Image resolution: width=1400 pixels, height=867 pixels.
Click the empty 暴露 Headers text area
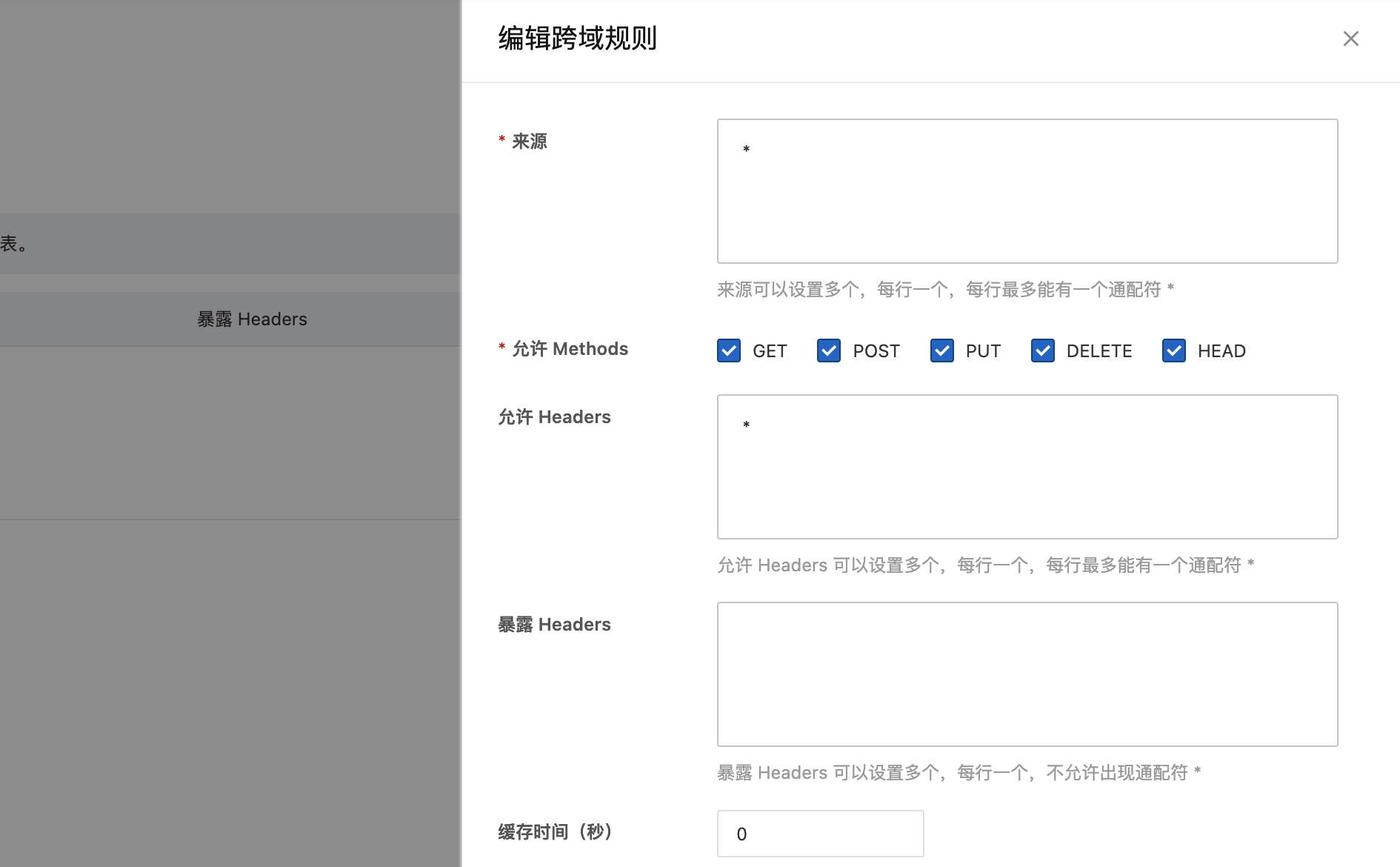coord(1027,674)
